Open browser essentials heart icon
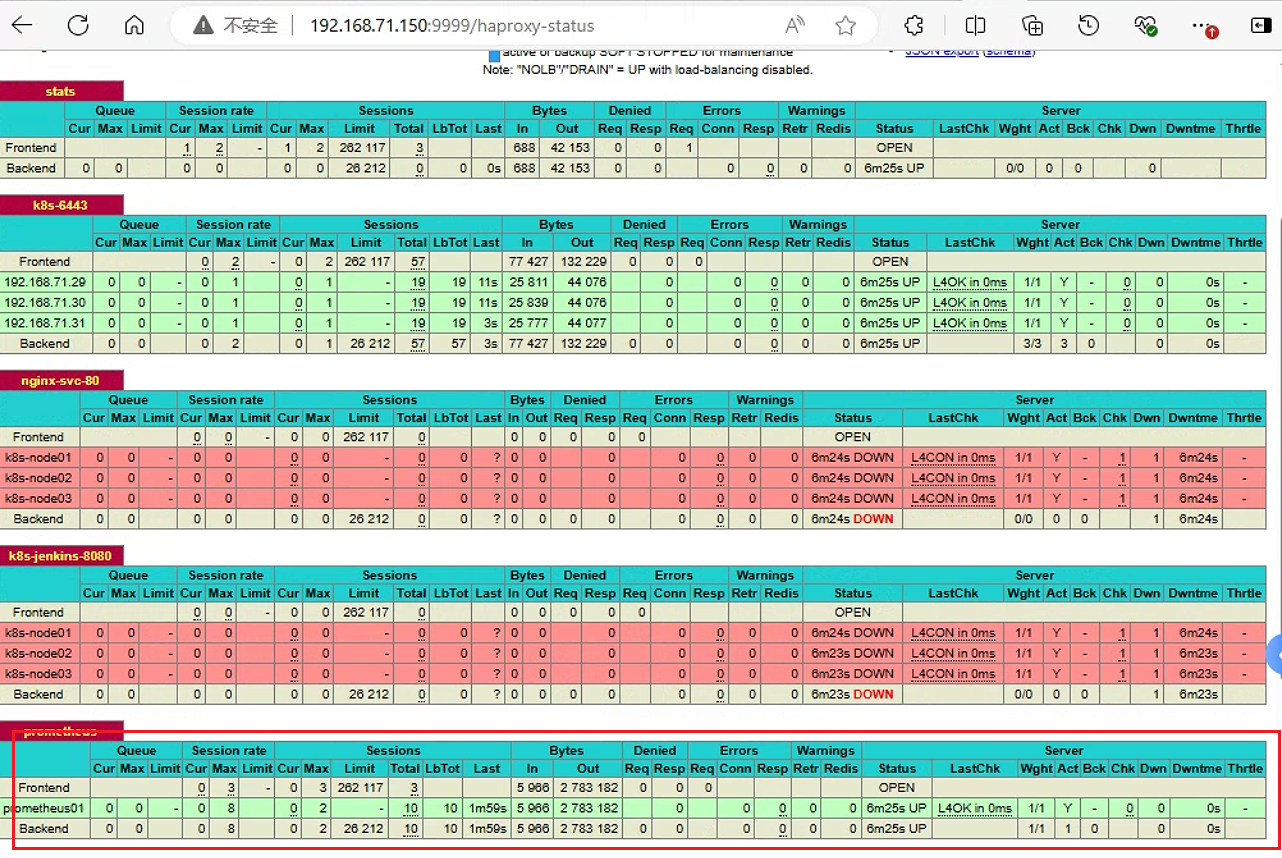Viewport: 1282px width, 858px height. tap(1146, 26)
